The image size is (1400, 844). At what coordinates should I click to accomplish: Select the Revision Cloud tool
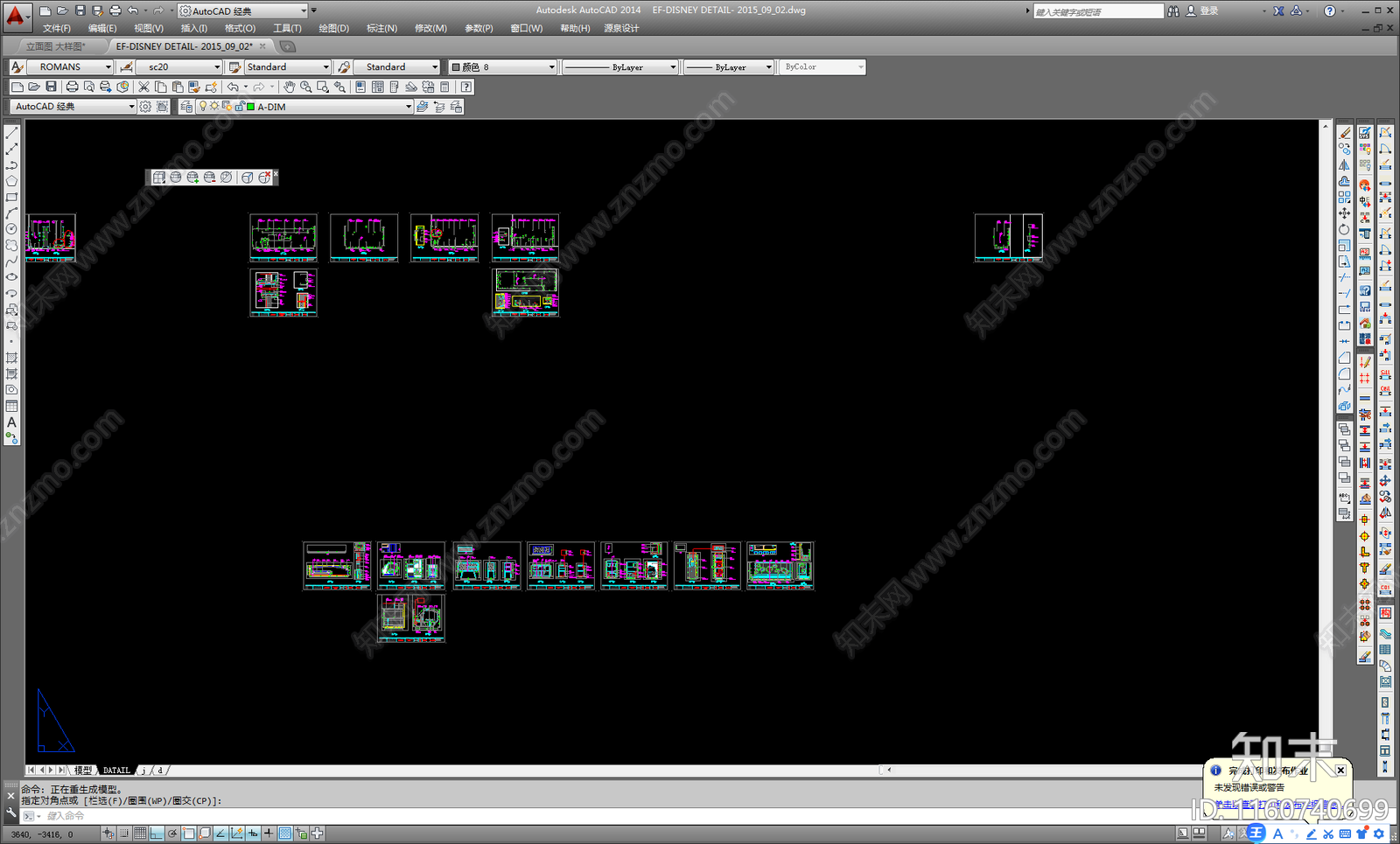(11, 245)
